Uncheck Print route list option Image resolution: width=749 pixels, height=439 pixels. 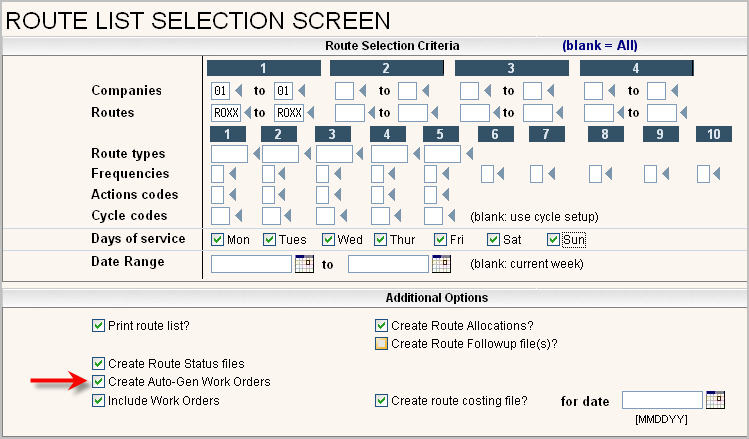tap(98, 325)
